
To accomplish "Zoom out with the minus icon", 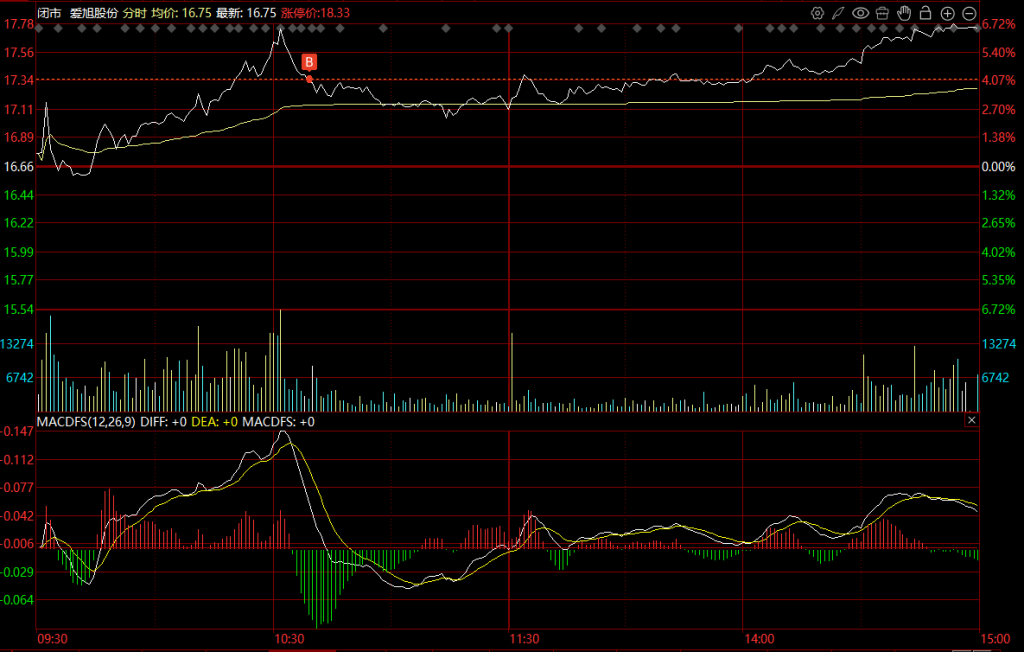I will pyautogui.click(x=969, y=13).
